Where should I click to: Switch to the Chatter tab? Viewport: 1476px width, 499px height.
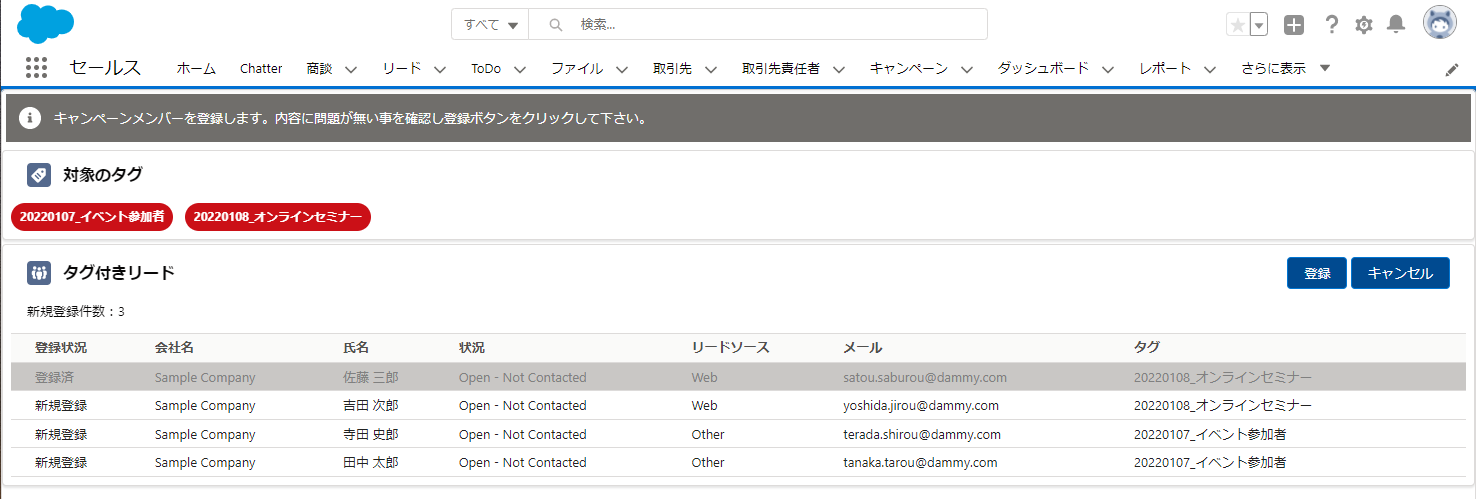point(261,69)
